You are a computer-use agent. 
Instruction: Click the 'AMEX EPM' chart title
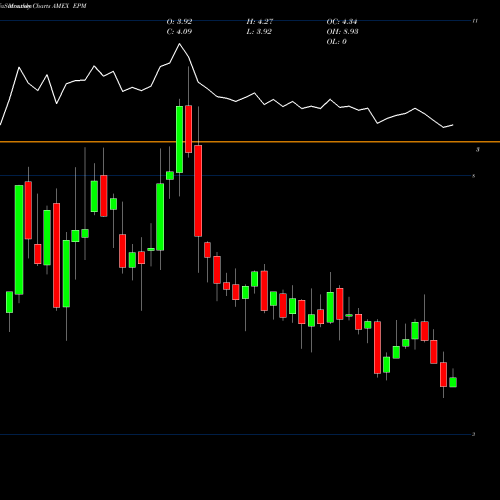(69, 6)
